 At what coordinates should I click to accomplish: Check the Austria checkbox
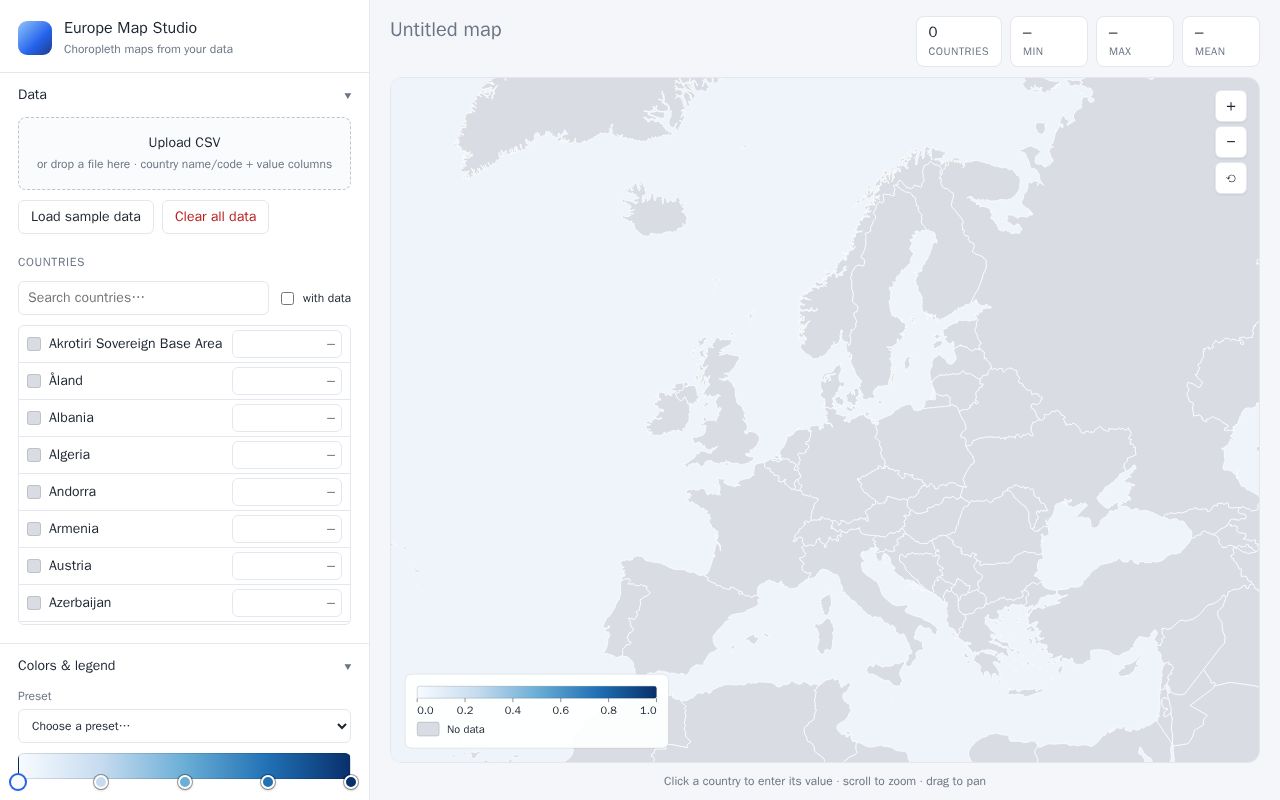pyautogui.click(x=34, y=566)
